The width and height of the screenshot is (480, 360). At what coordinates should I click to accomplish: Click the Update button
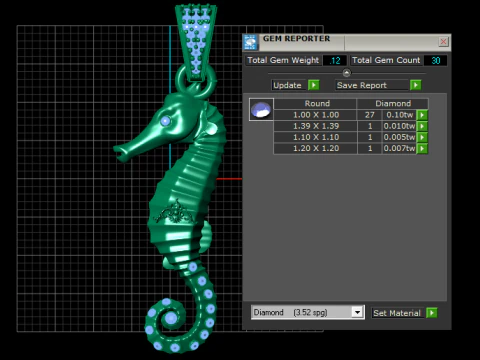(x=290, y=85)
